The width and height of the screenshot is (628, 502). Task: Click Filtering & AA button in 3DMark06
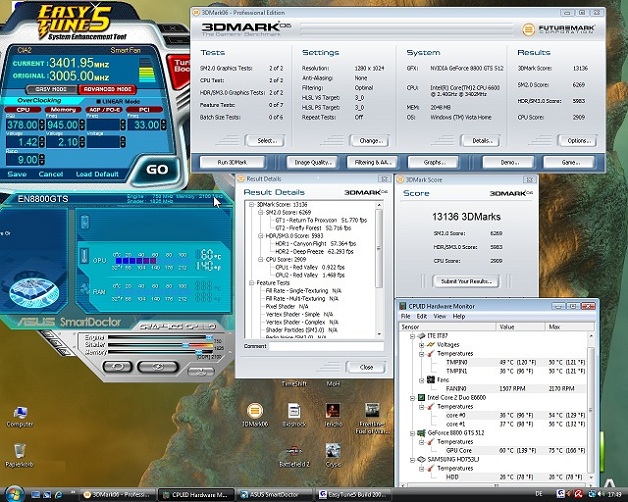372,162
